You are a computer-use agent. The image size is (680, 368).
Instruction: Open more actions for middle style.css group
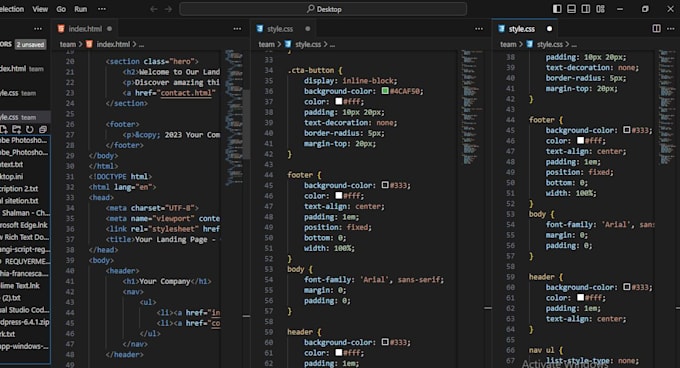479,29
